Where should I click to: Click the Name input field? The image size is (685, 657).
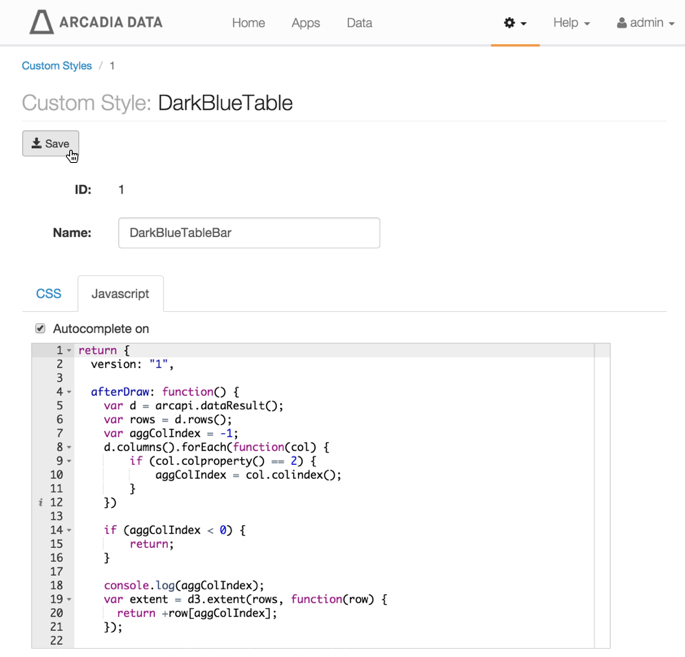pos(249,233)
